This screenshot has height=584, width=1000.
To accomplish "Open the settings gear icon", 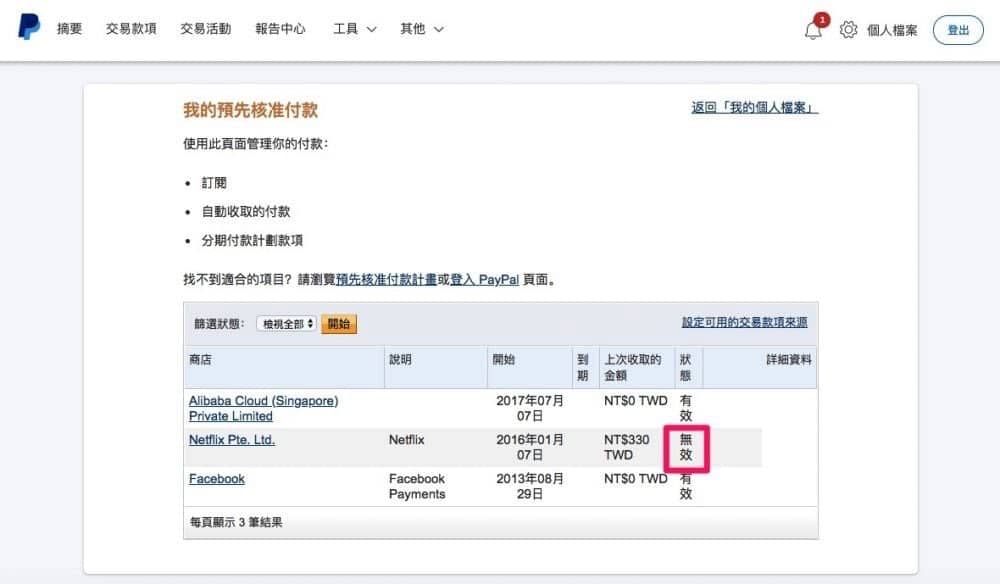I will (x=848, y=29).
